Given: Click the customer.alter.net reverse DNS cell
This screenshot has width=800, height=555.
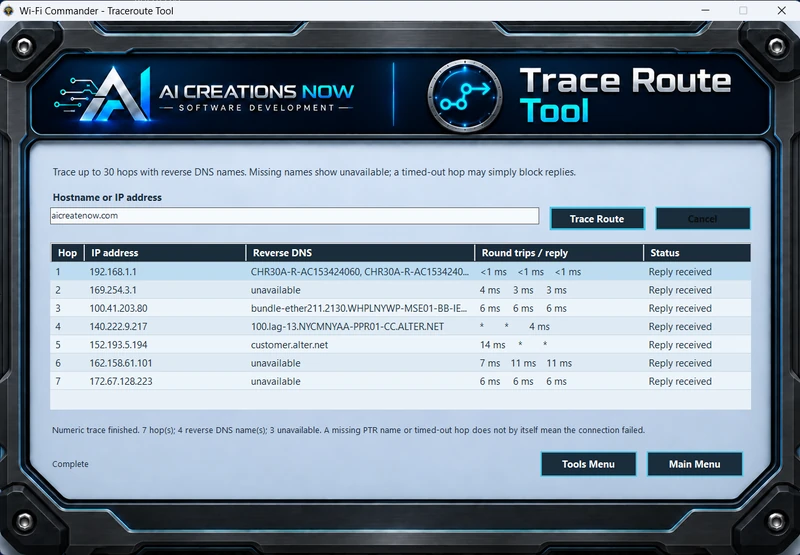Looking at the screenshot, I should 289,345.
